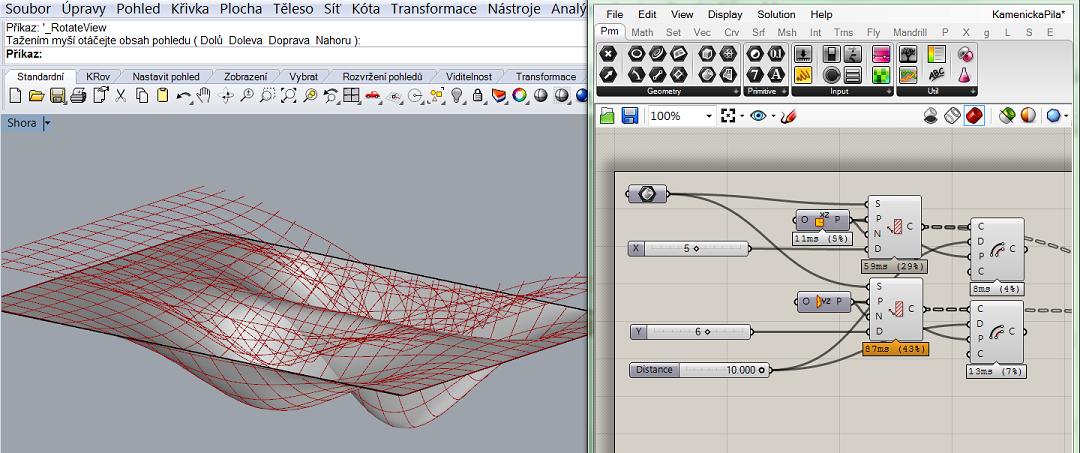
Task: Toggle the red shaded preview mode button
Action: click(973, 116)
